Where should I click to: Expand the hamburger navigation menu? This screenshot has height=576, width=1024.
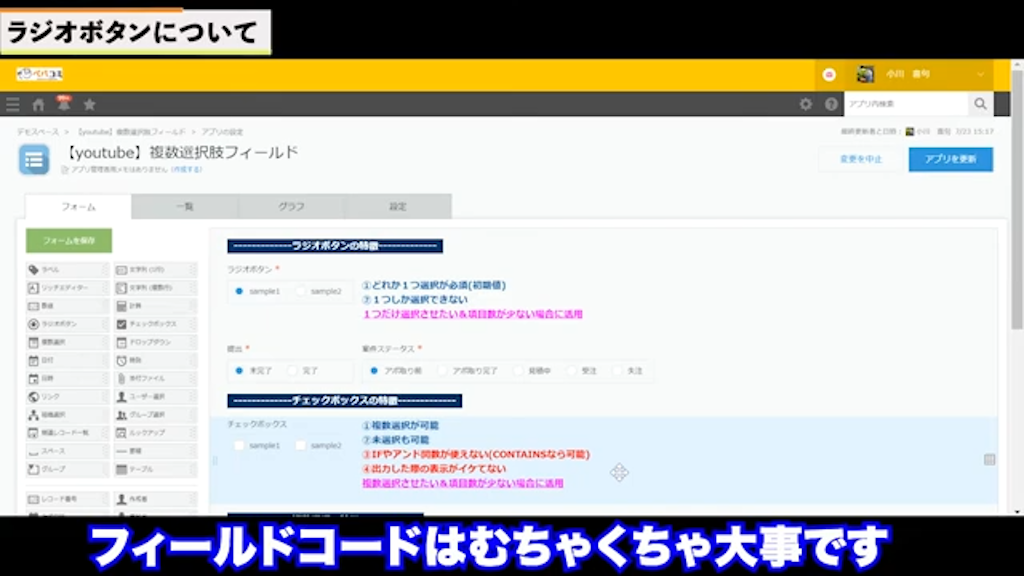point(12,103)
